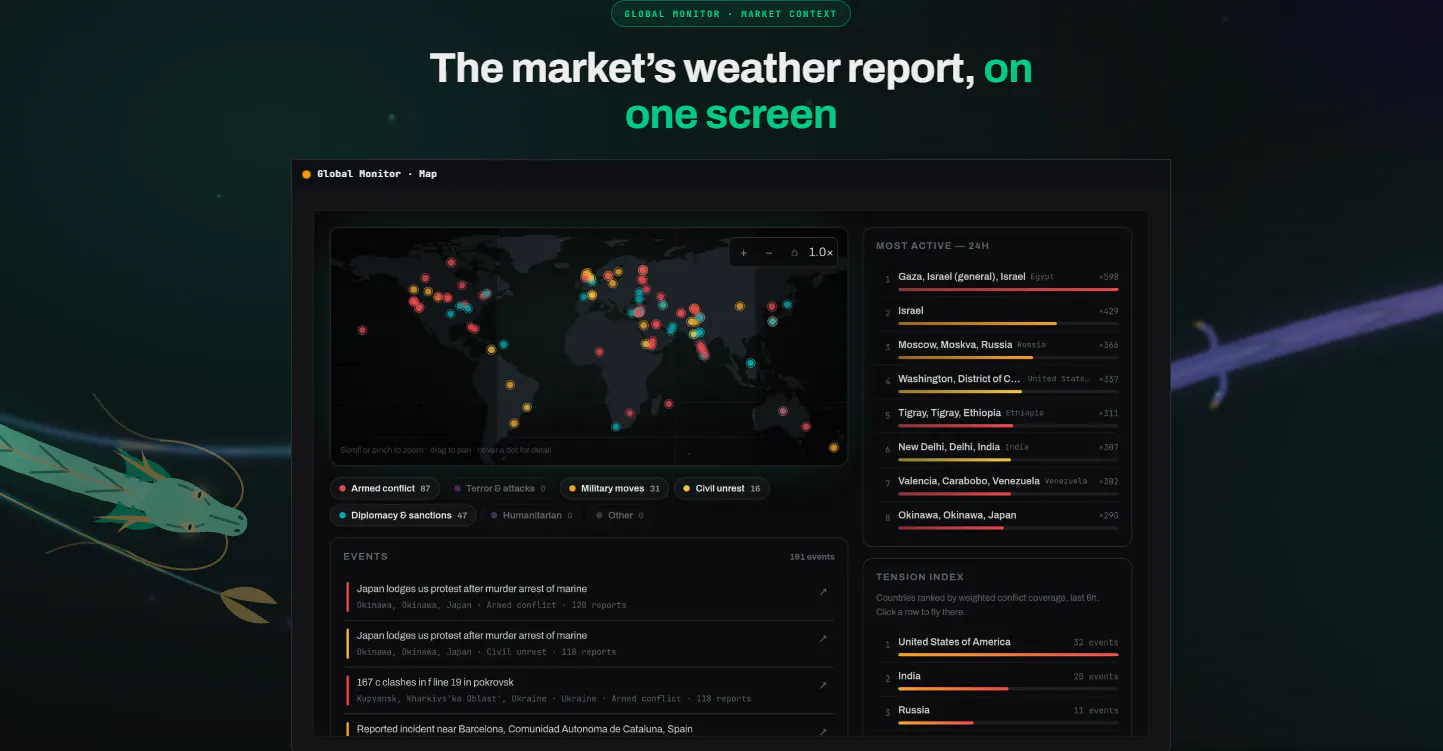Open arrow for Civil unrest 118 reports event
1443x751 pixels.
823,639
